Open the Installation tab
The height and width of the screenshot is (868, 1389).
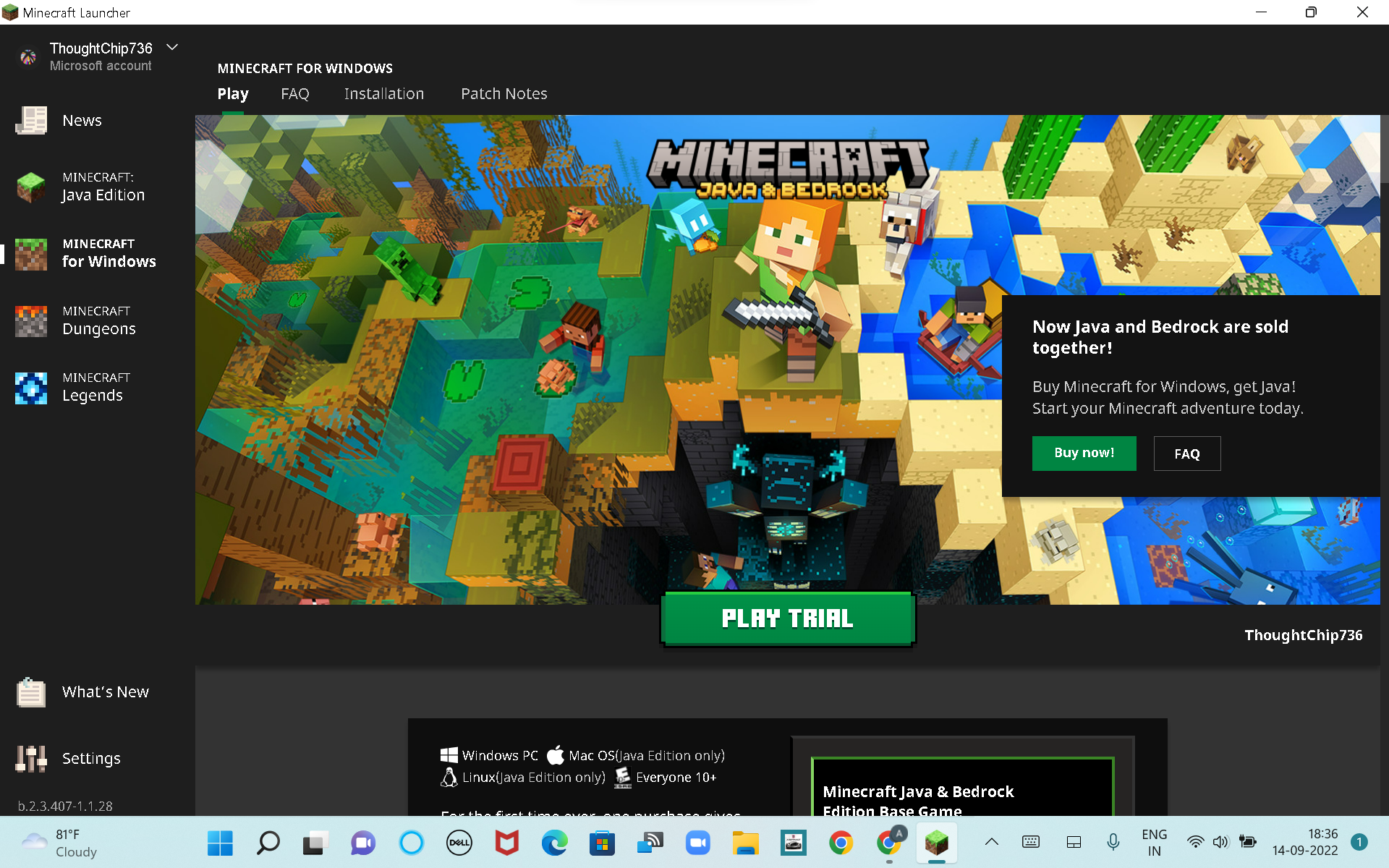(384, 94)
